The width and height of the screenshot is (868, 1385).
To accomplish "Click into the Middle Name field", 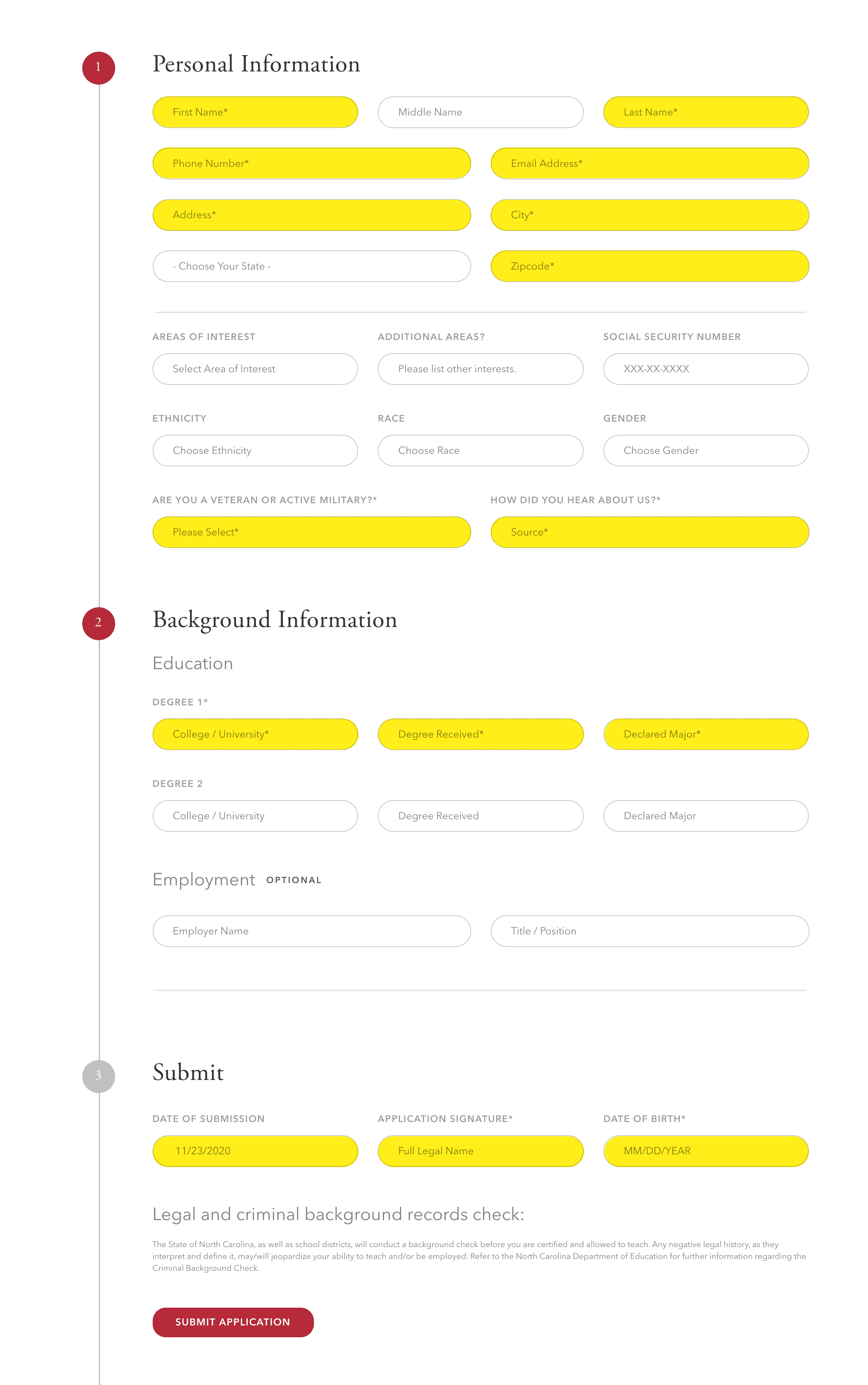I will (480, 113).
